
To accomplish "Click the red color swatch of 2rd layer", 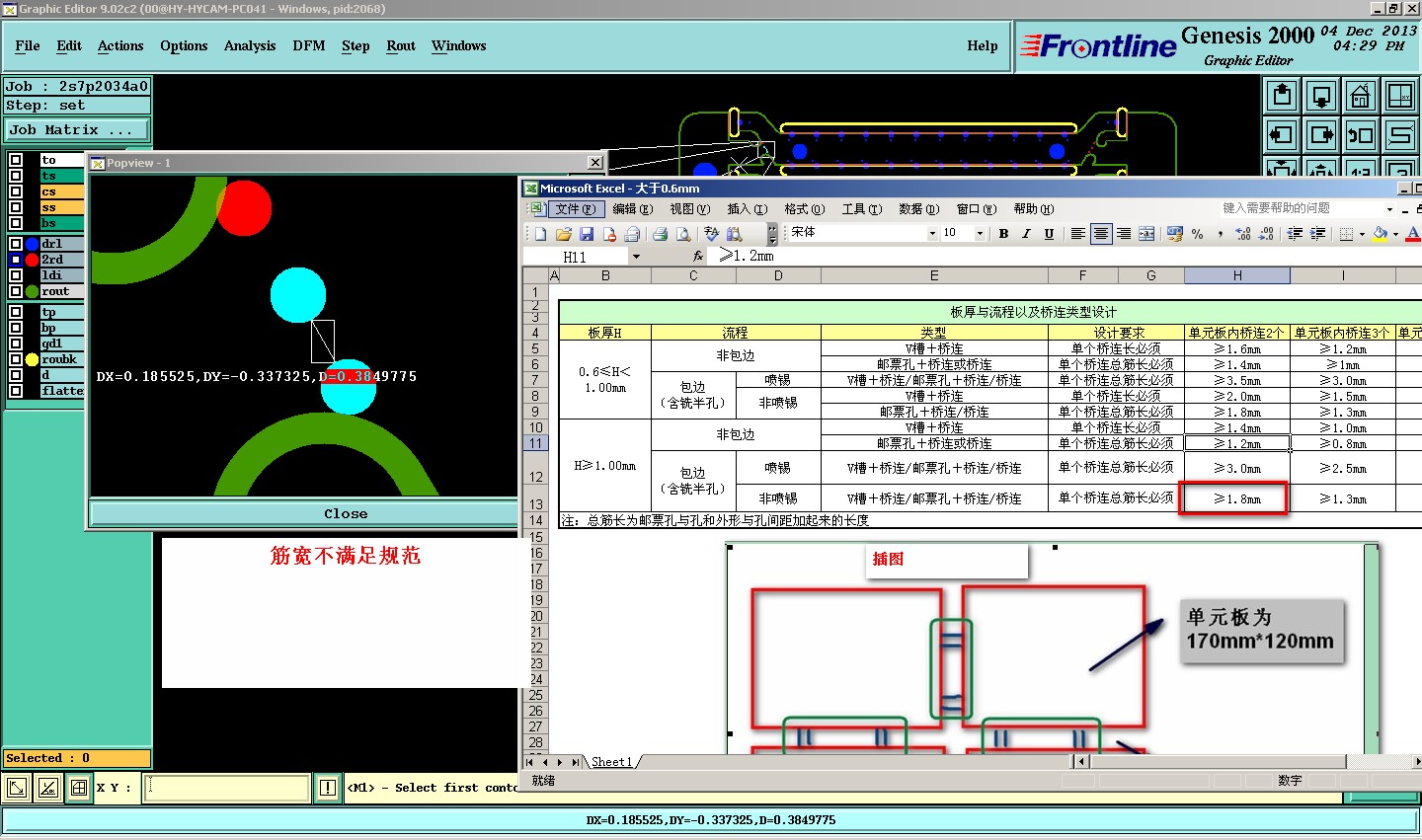I will click(x=32, y=260).
